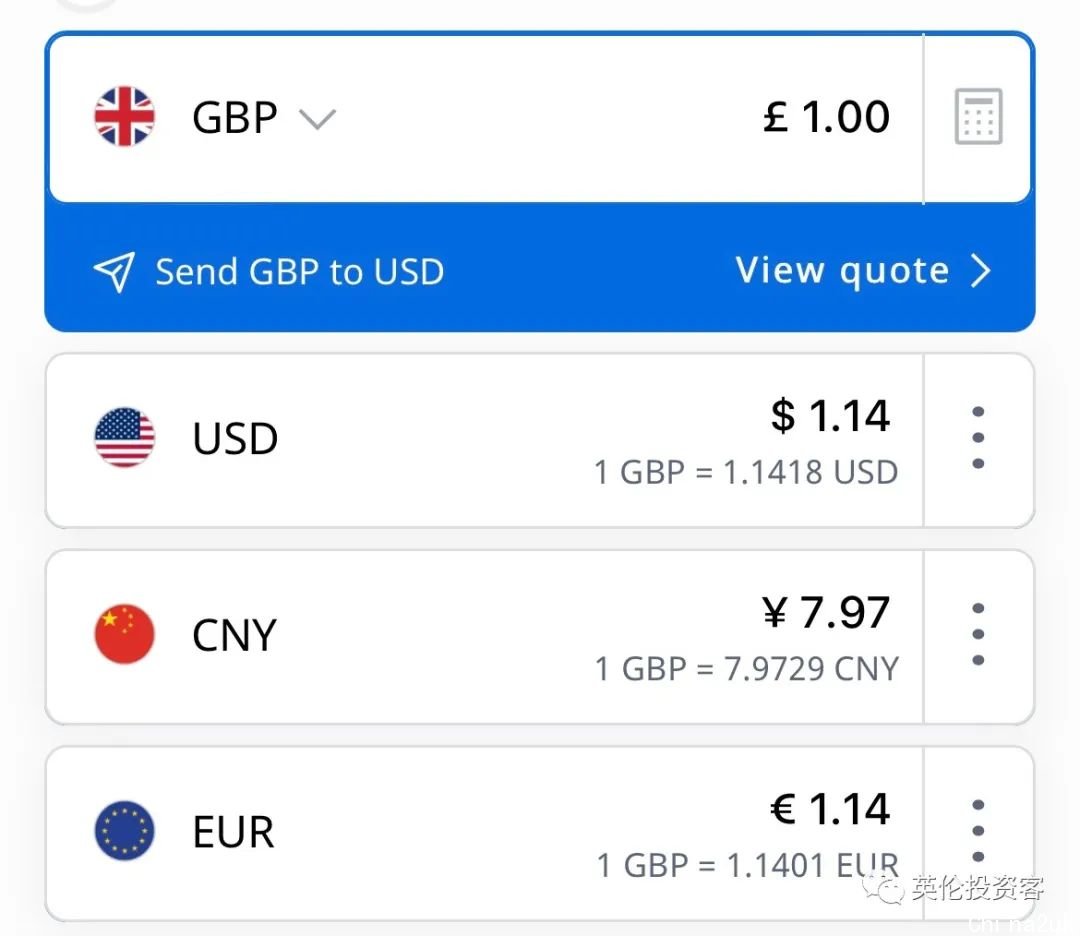
Task: Open the three-dot menu for EUR
Action: 978,831
